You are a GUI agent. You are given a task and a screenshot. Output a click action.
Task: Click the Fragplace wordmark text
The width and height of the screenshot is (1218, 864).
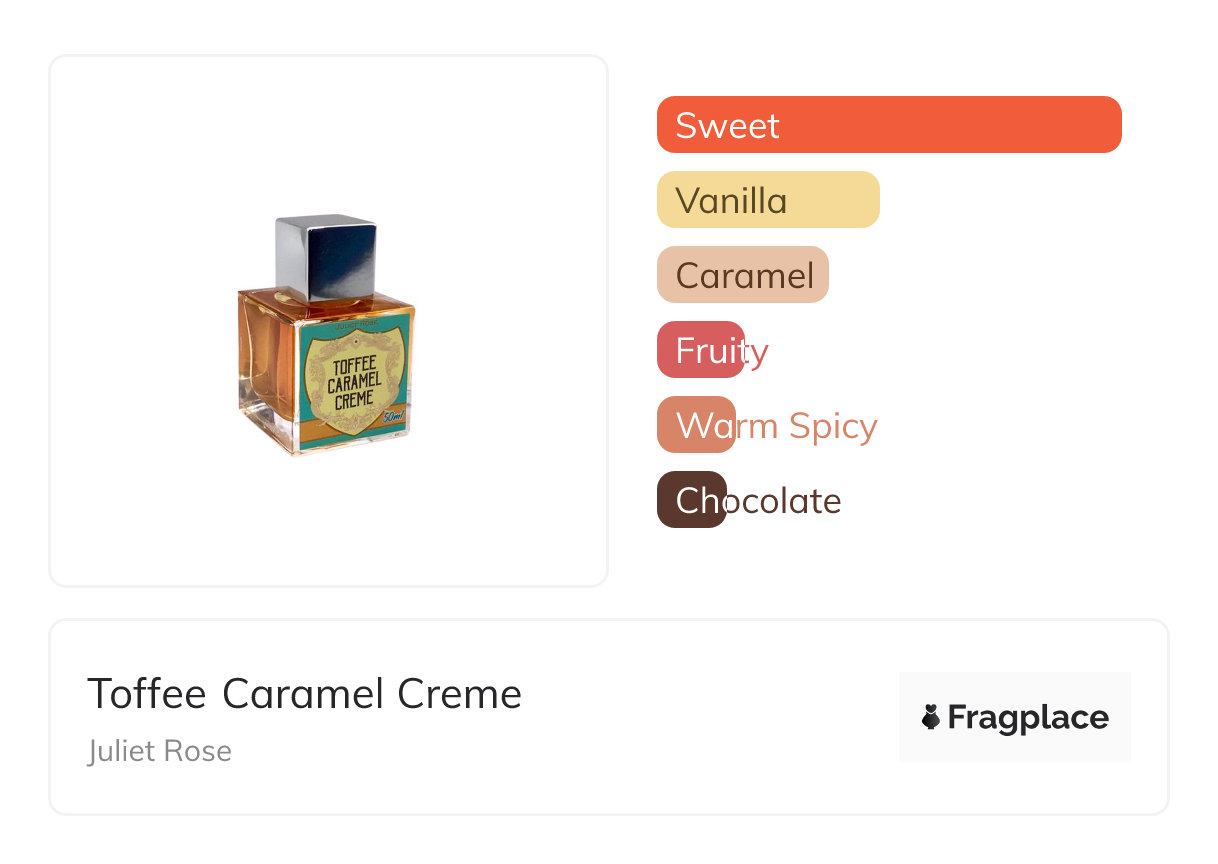pos(1028,717)
